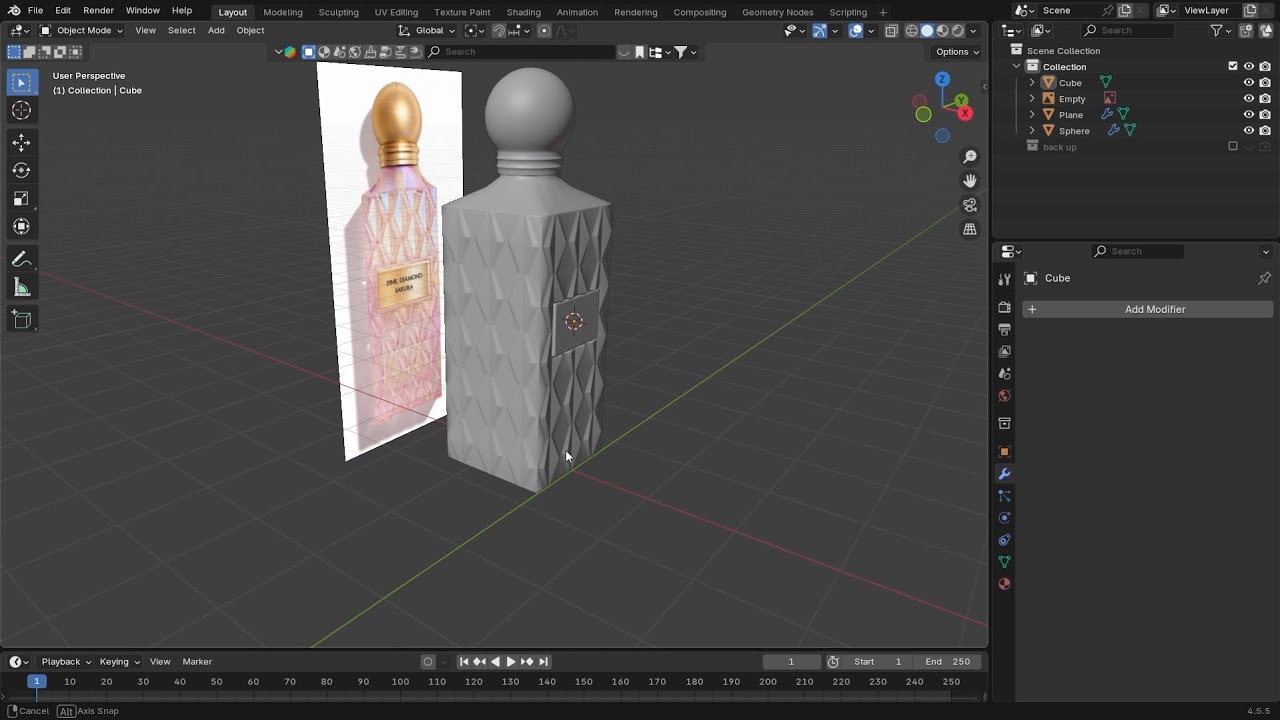1280x720 pixels.
Task: Activate the Select Box tool
Action: coord(21,82)
